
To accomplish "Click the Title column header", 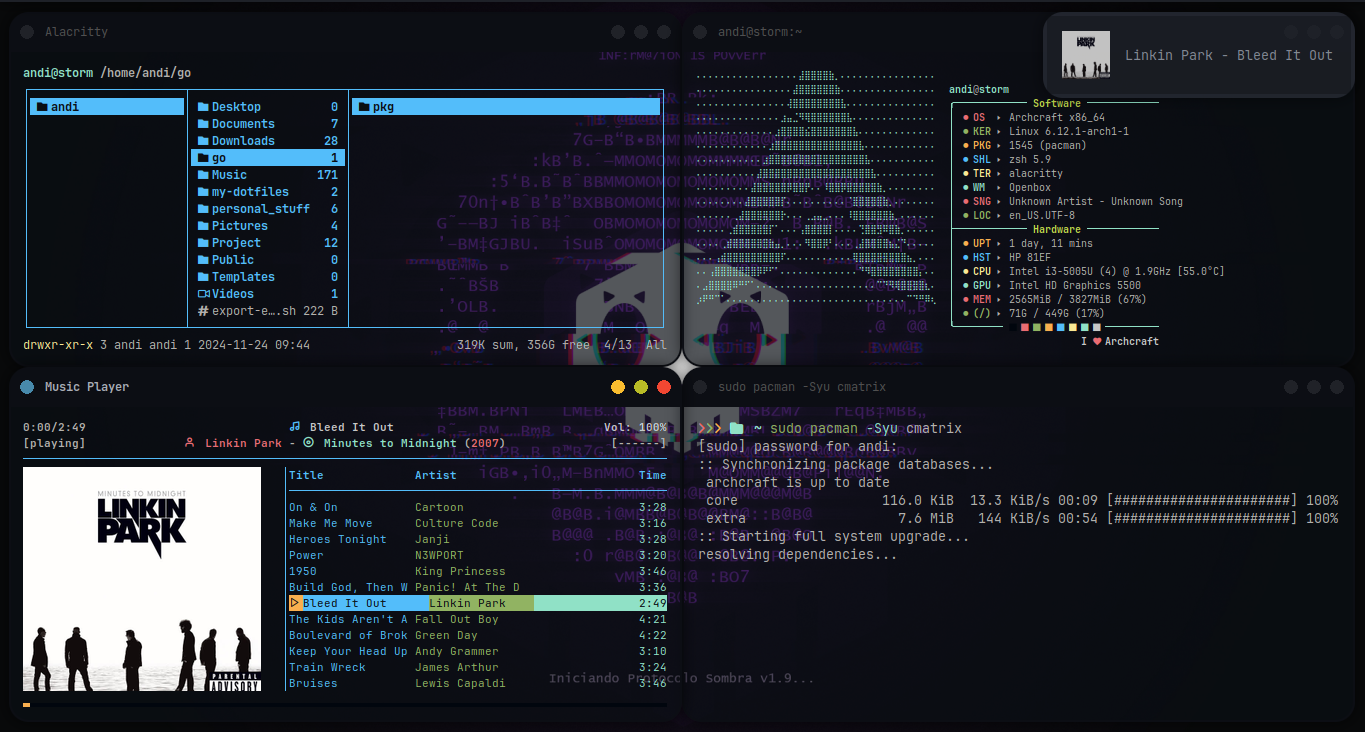I will (x=306, y=475).
